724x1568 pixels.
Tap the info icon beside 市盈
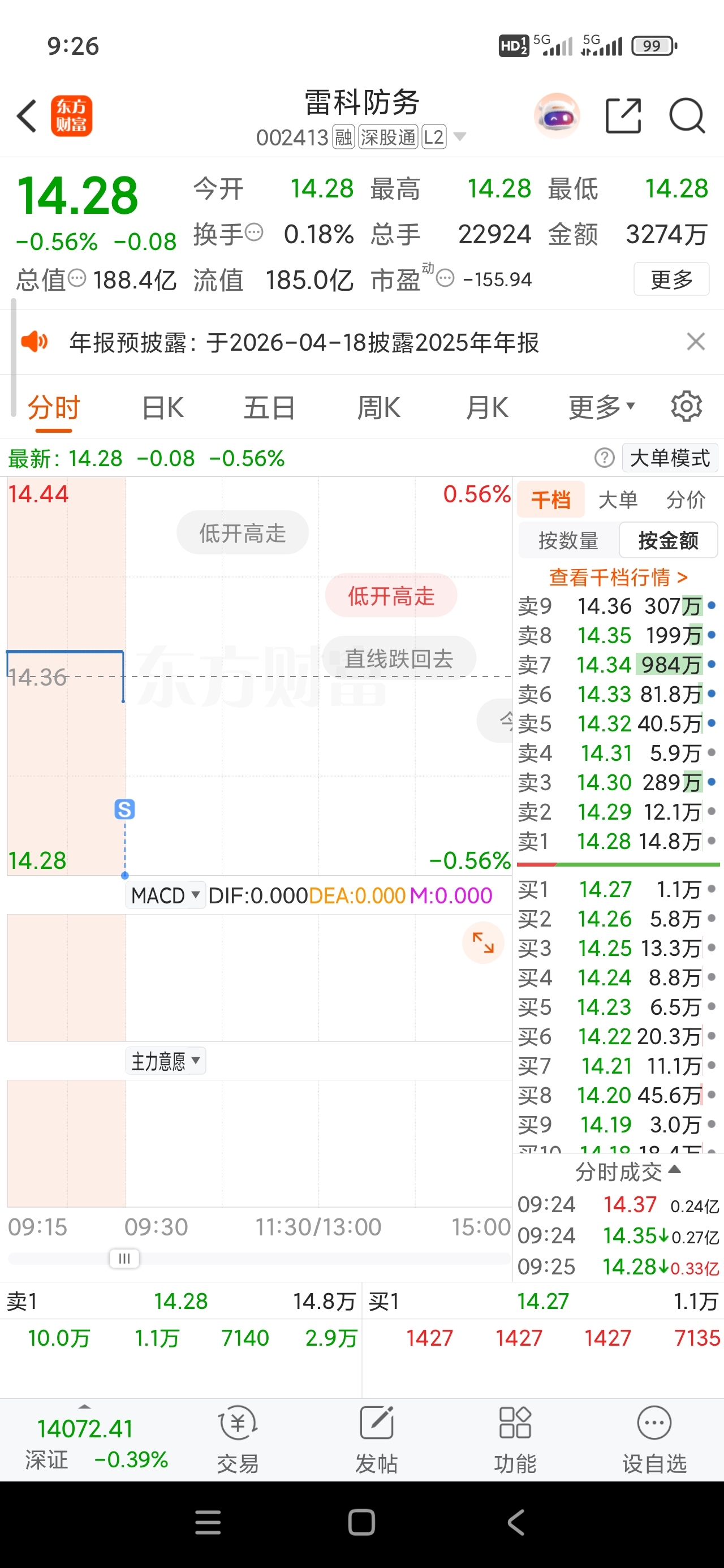(446, 278)
